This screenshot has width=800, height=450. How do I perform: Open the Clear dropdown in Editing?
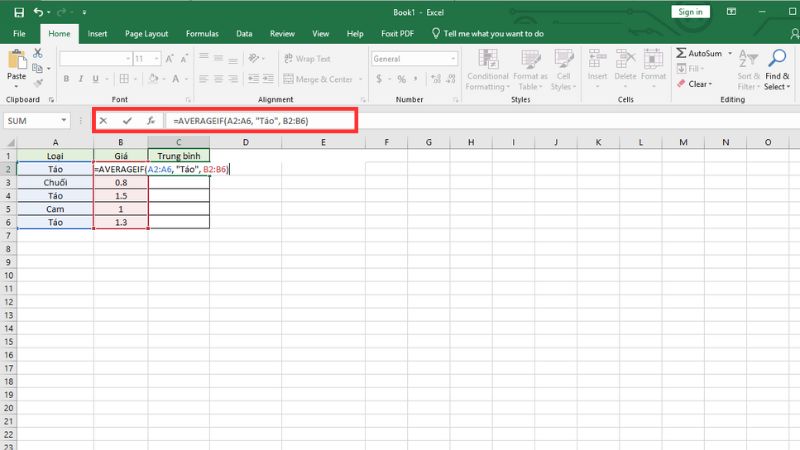tap(698, 85)
